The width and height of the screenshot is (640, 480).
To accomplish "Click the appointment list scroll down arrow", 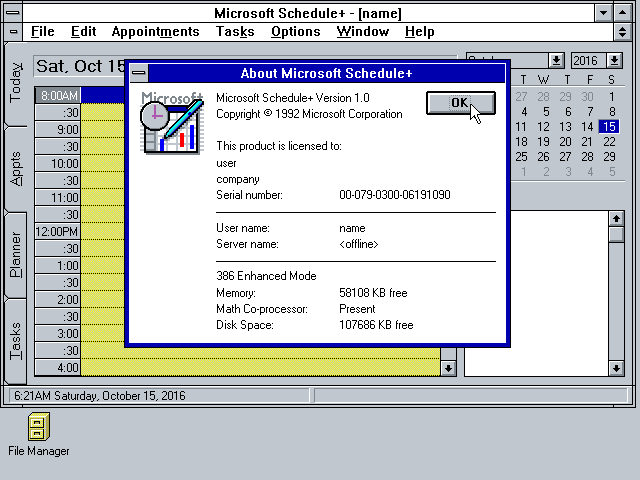I will (x=448, y=369).
